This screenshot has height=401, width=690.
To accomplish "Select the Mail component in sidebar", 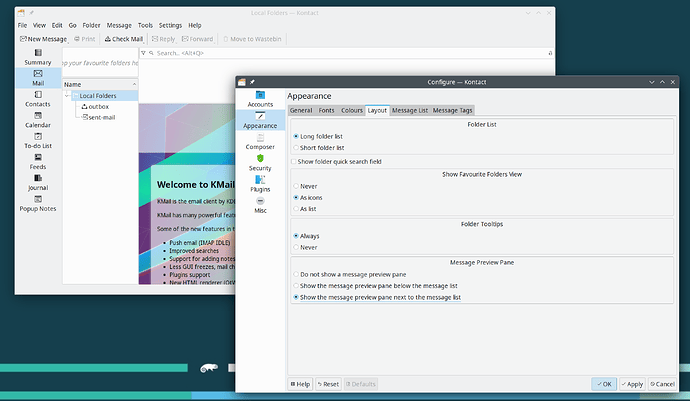I will (x=38, y=78).
